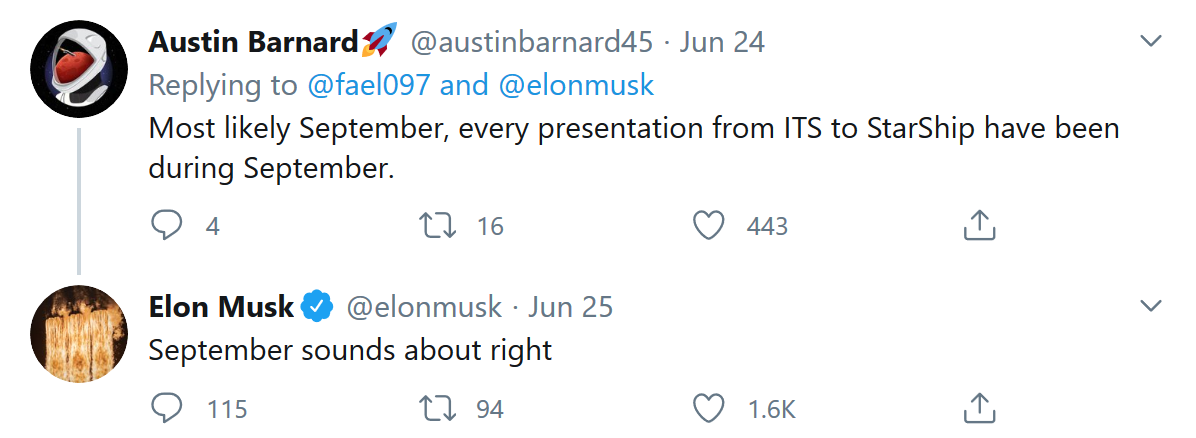
Task: Share Austin Barnard's tweet
Action: pos(979,227)
